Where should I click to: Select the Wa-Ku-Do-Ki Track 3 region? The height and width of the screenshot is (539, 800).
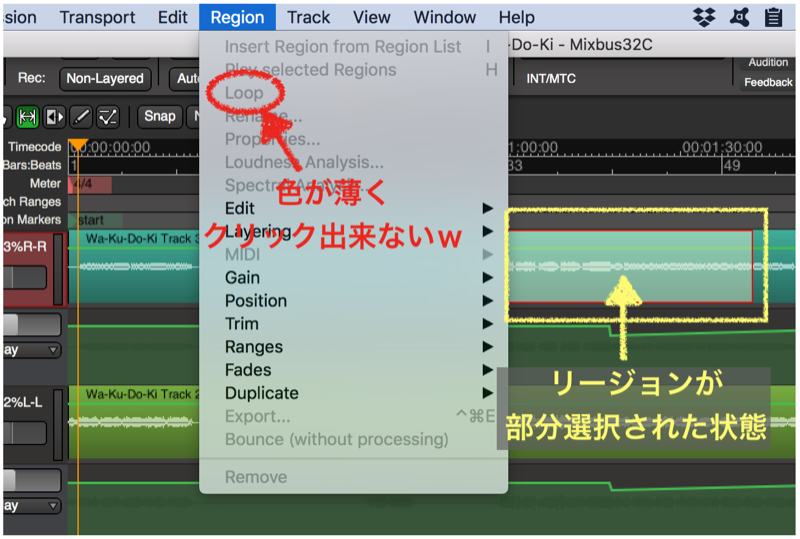click(x=134, y=266)
